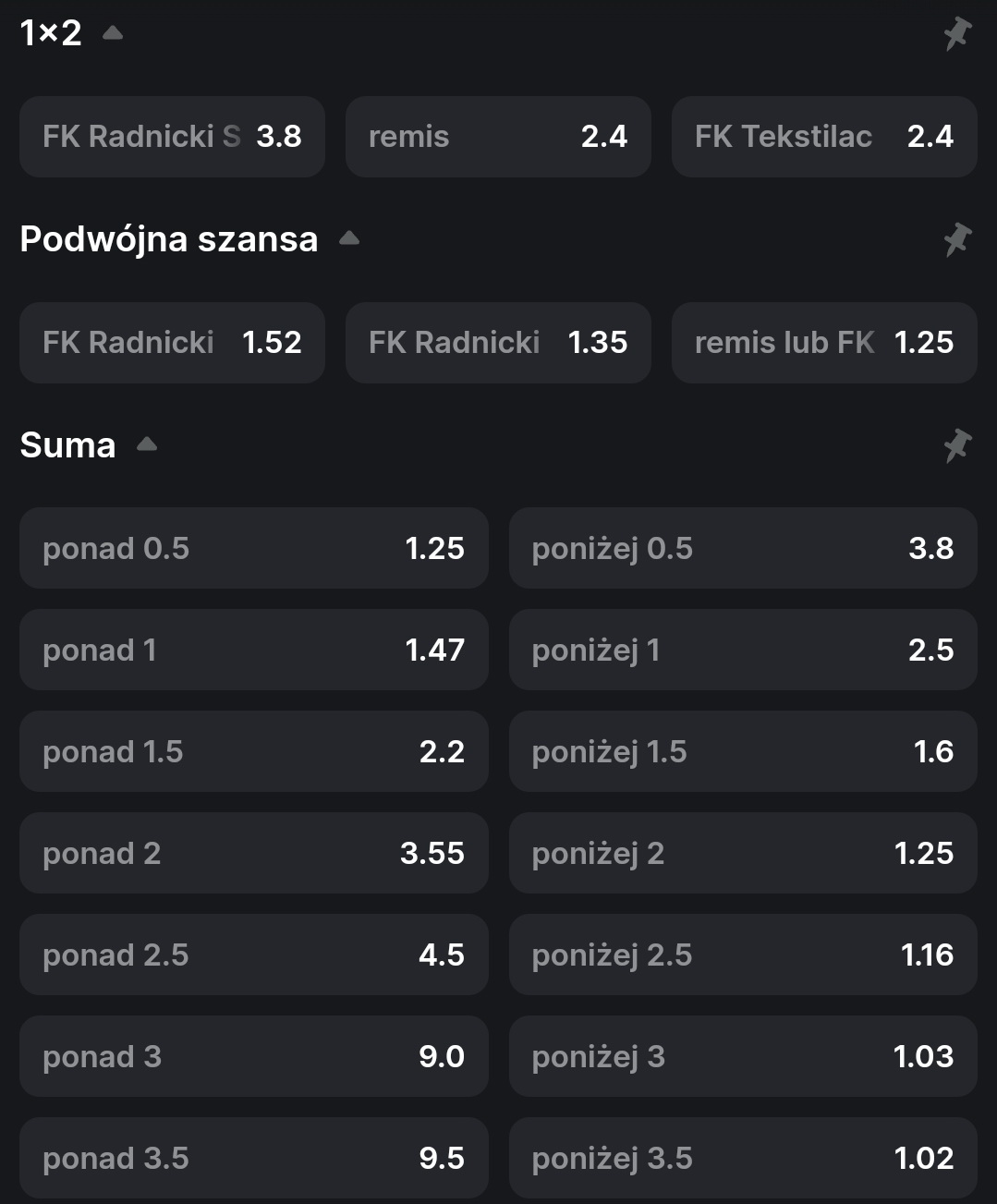Pin the Suma market section

coord(957,446)
